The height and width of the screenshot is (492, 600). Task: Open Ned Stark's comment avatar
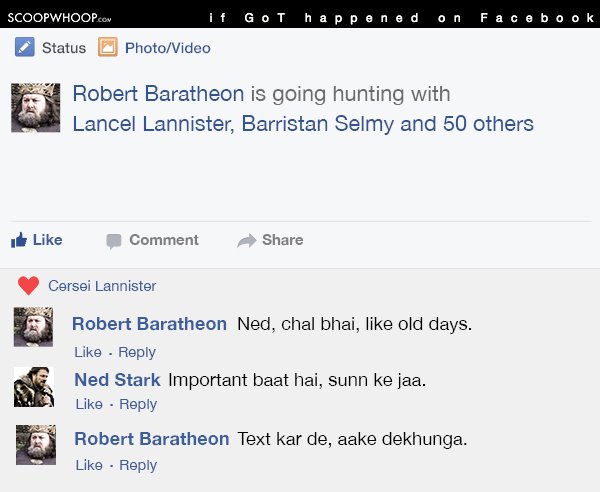[x=34, y=387]
